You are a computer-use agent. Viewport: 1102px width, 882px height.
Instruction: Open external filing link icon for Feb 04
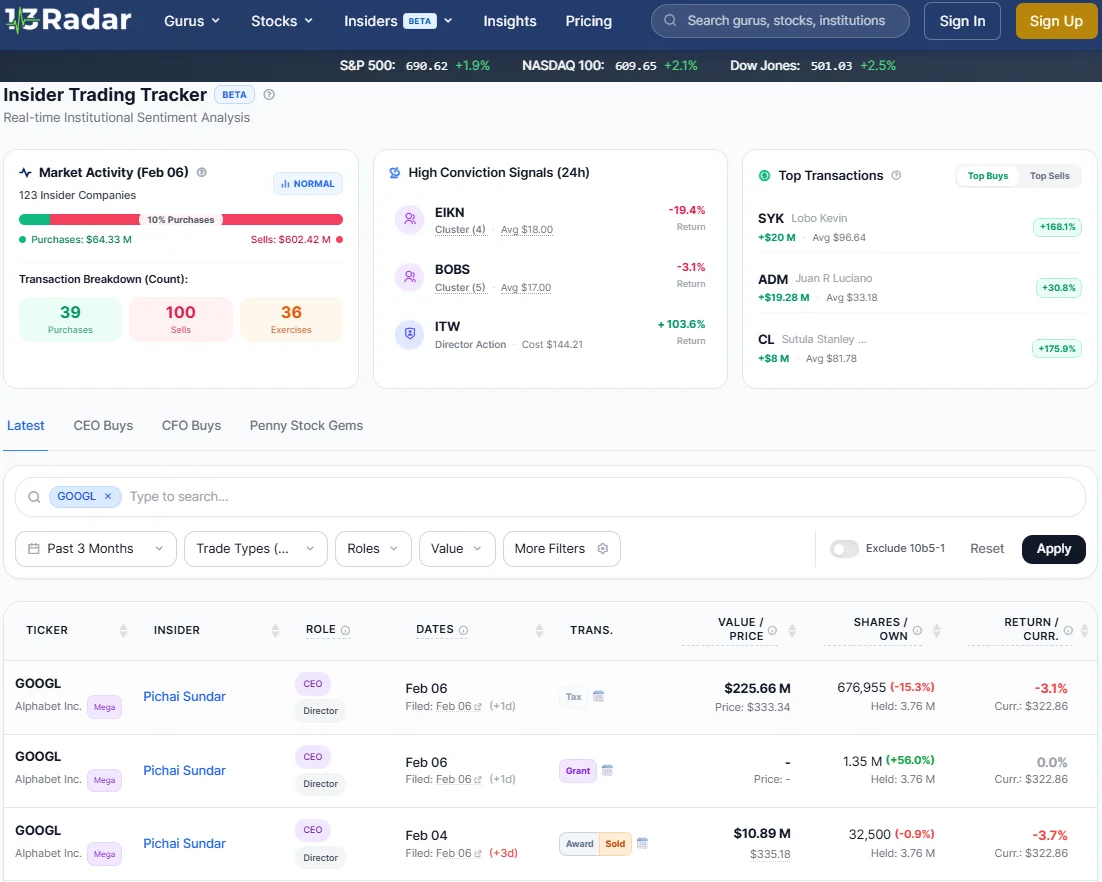click(478, 853)
